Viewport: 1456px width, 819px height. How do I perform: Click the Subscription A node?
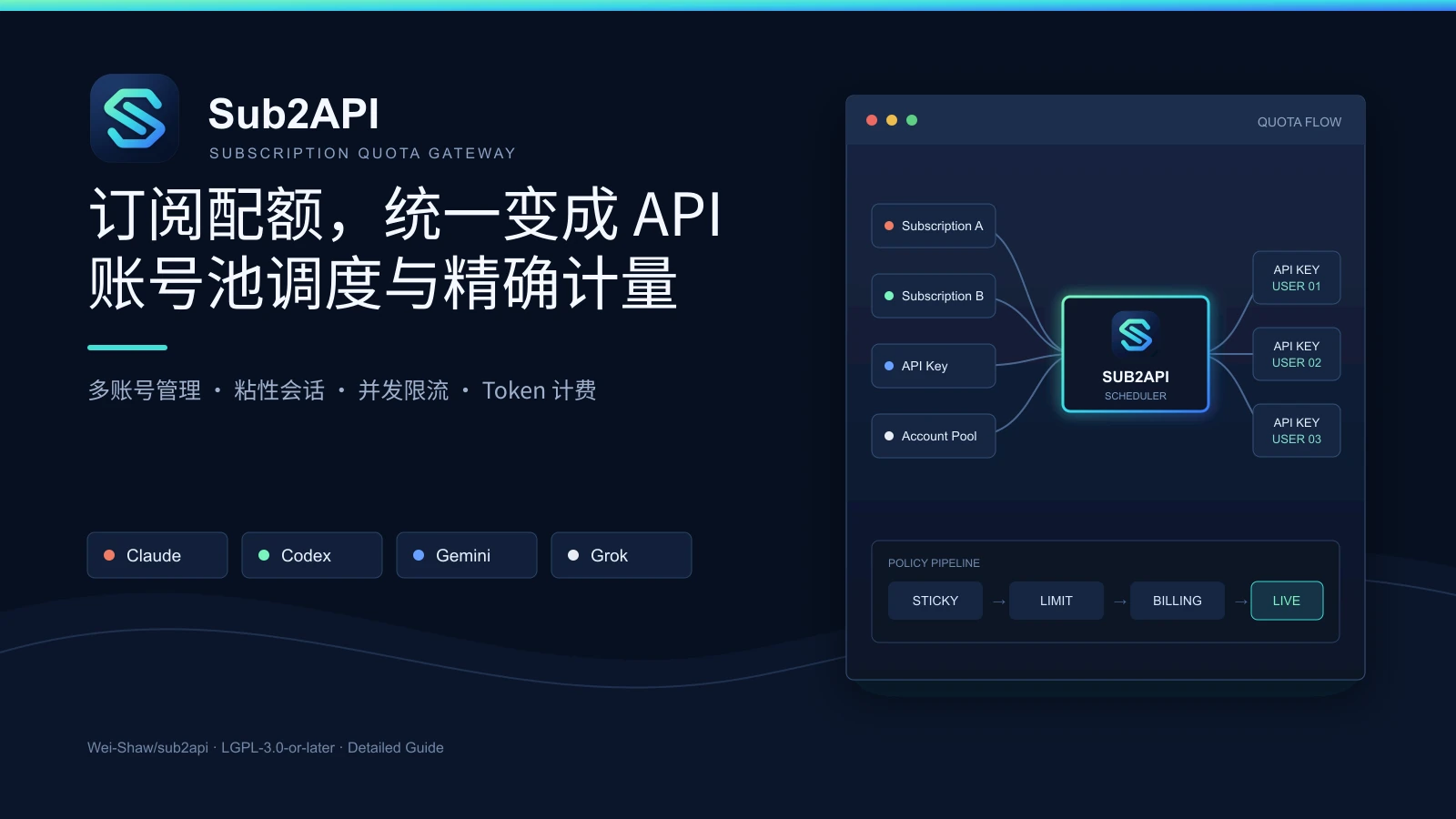pyautogui.click(x=934, y=226)
